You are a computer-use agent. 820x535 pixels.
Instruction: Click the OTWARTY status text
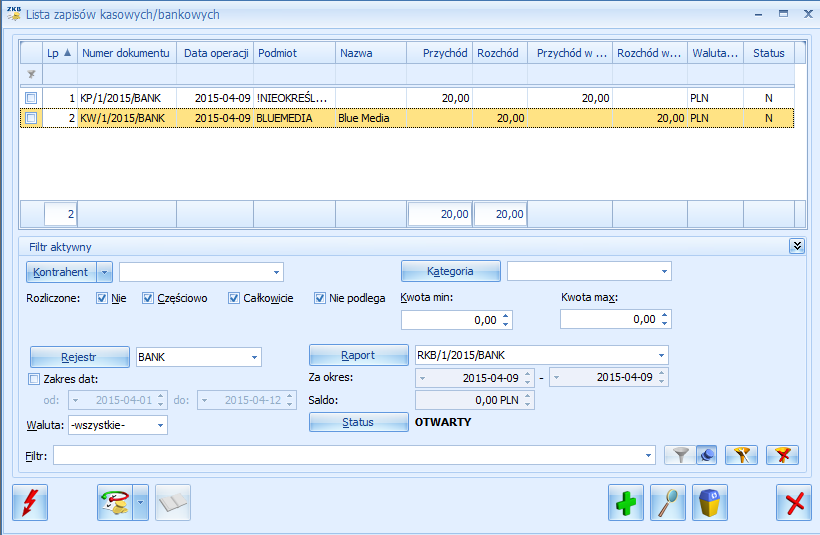point(443,422)
